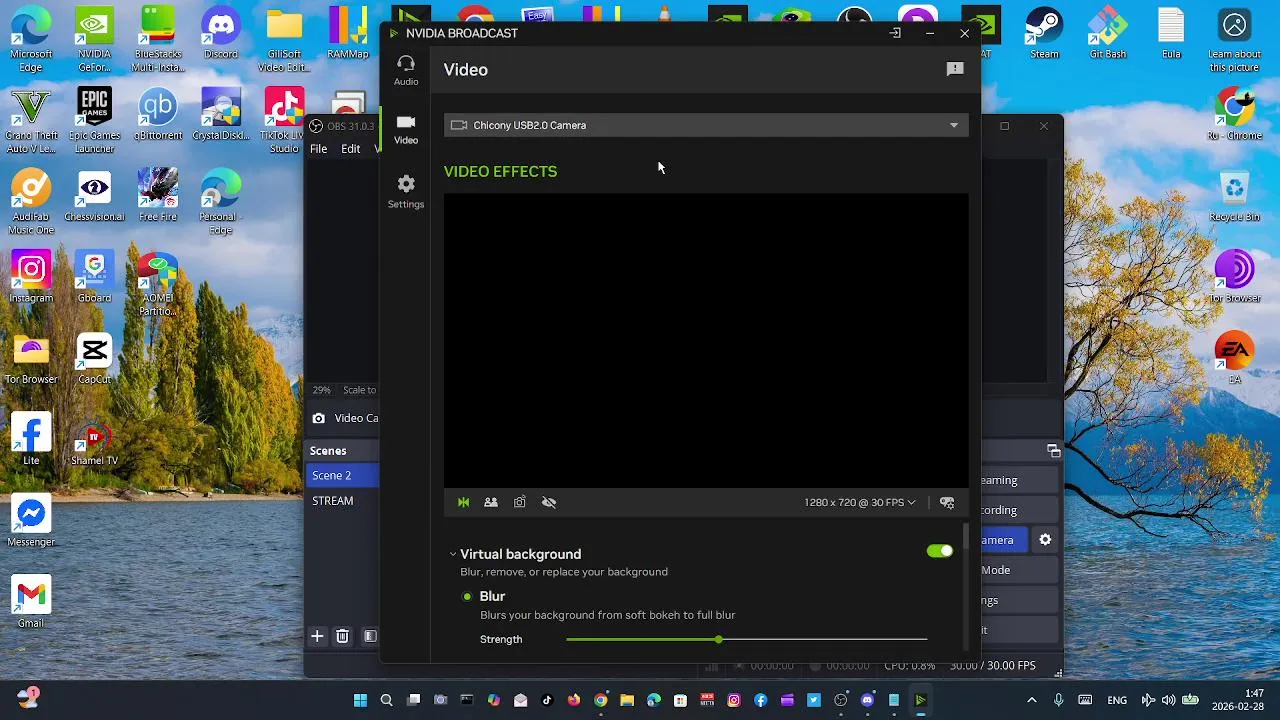This screenshot has height=720, width=1280.
Task: Open the Audio section in NVIDIA Broadcast
Action: pos(406,70)
